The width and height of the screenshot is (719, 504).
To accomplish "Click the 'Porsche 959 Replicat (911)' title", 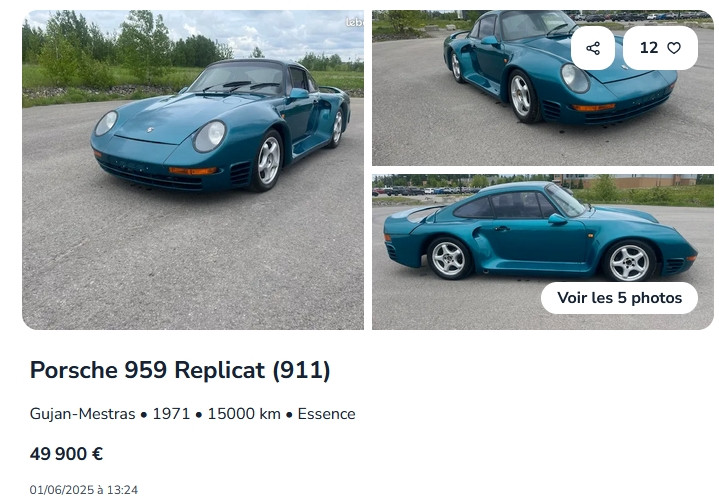I will pyautogui.click(x=180, y=370).
